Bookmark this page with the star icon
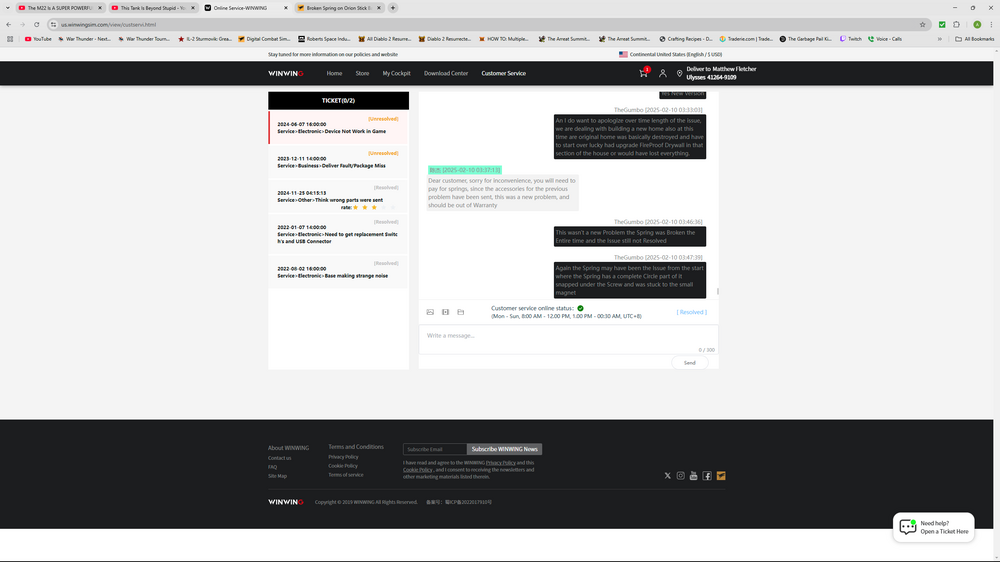The width and height of the screenshot is (1000, 562). coord(922,24)
